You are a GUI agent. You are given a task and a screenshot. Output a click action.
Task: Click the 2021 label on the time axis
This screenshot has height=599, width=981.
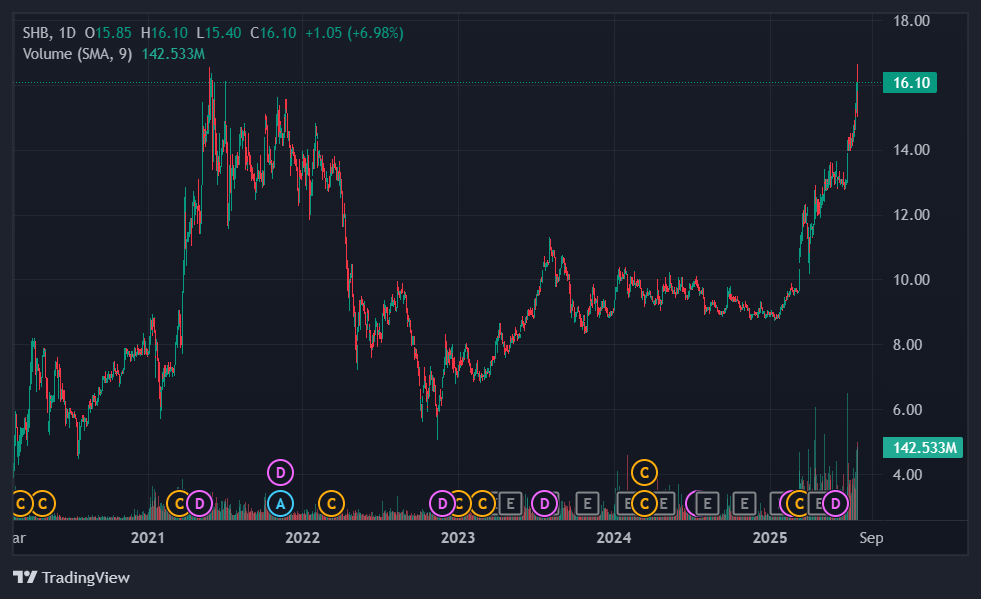[x=148, y=538]
